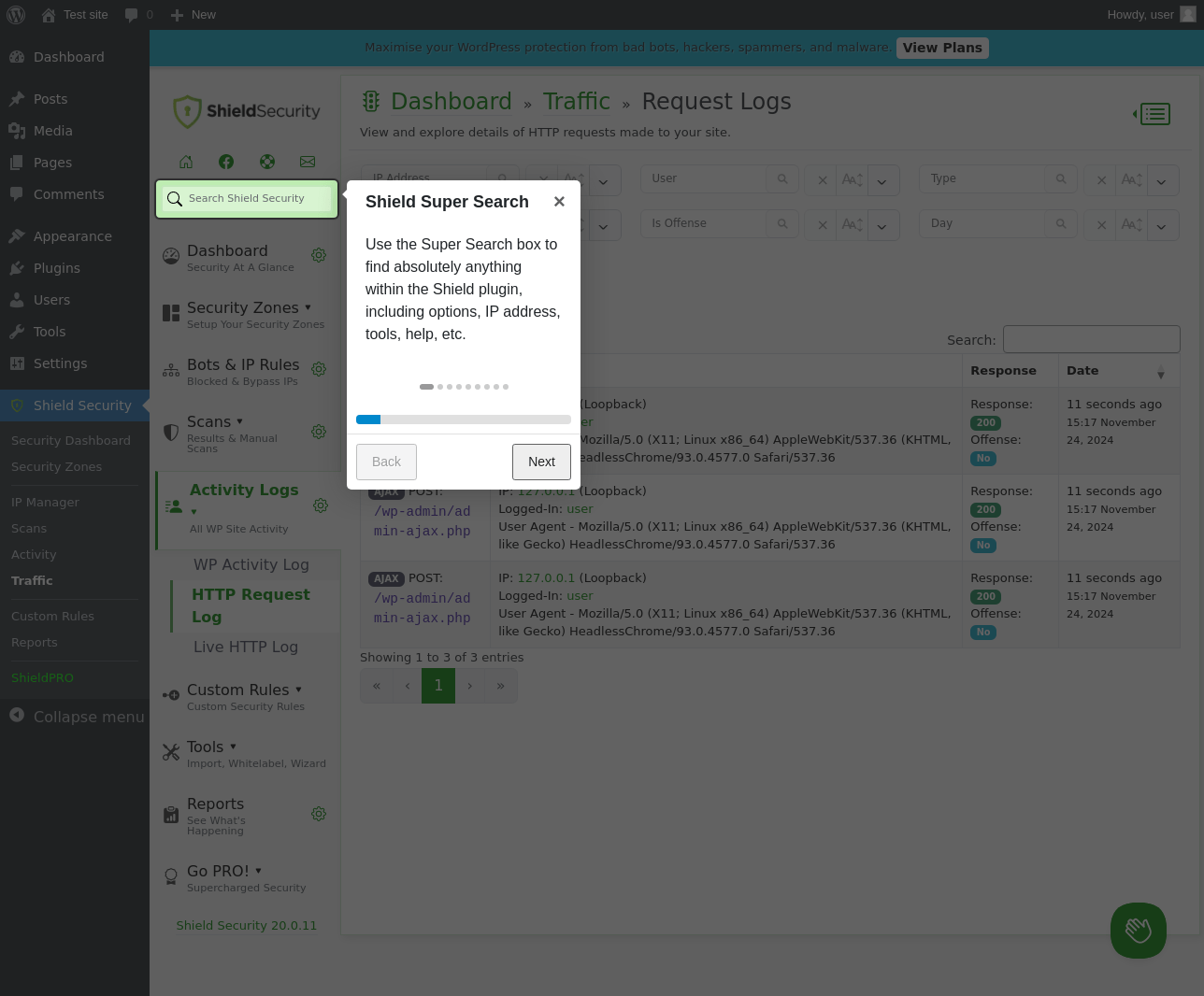
Task: Open the green waving-hand chat button
Action: pyautogui.click(x=1139, y=931)
